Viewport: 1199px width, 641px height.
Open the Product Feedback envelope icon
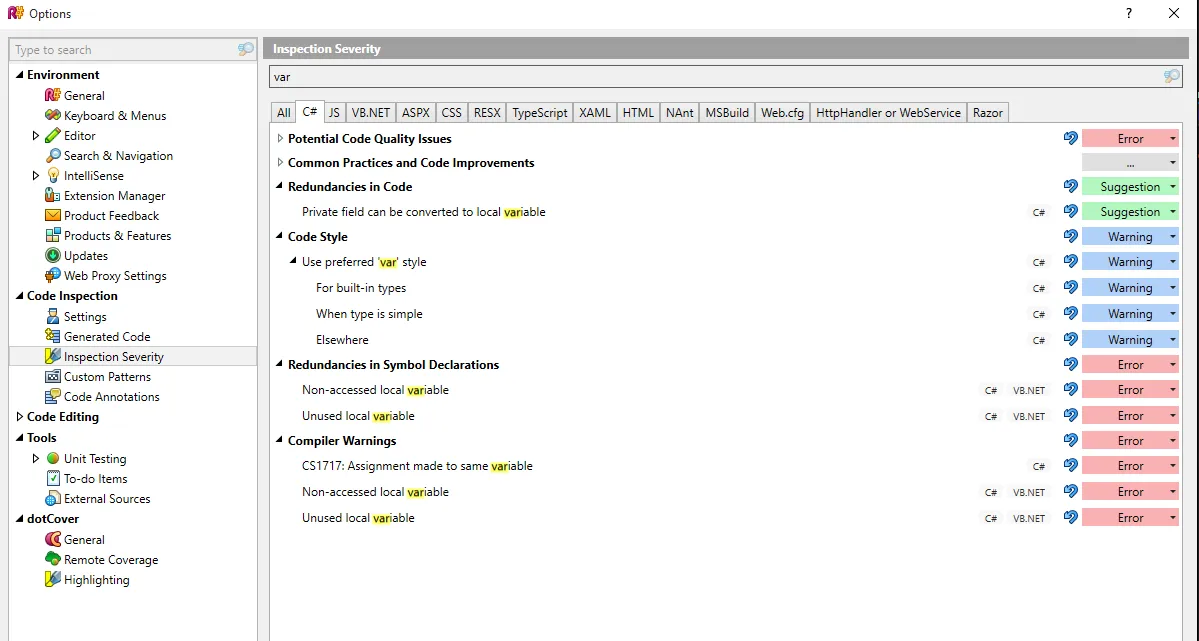(x=53, y=216)
